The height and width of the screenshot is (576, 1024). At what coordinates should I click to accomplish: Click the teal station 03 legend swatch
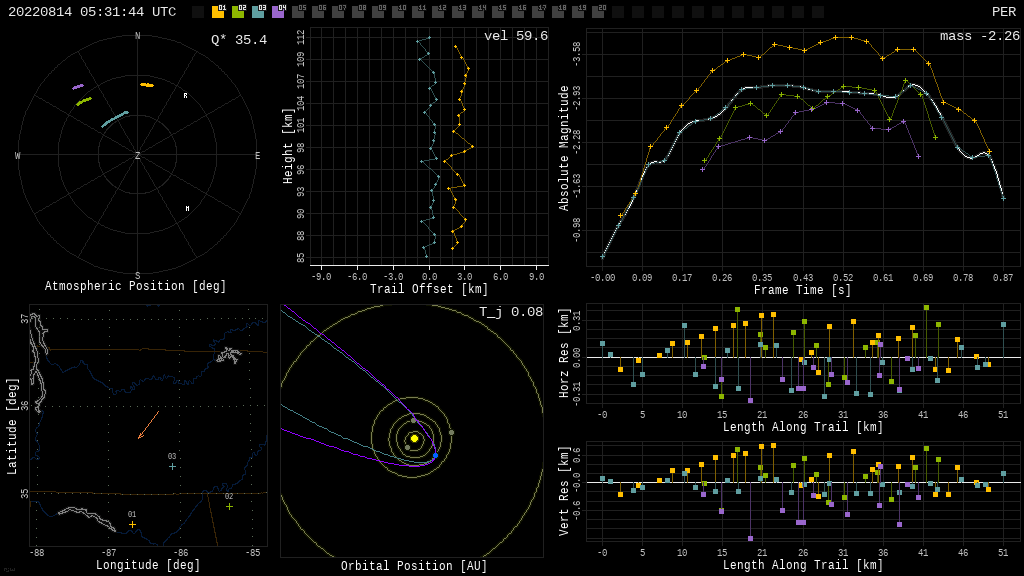click(x=258, y=12)
